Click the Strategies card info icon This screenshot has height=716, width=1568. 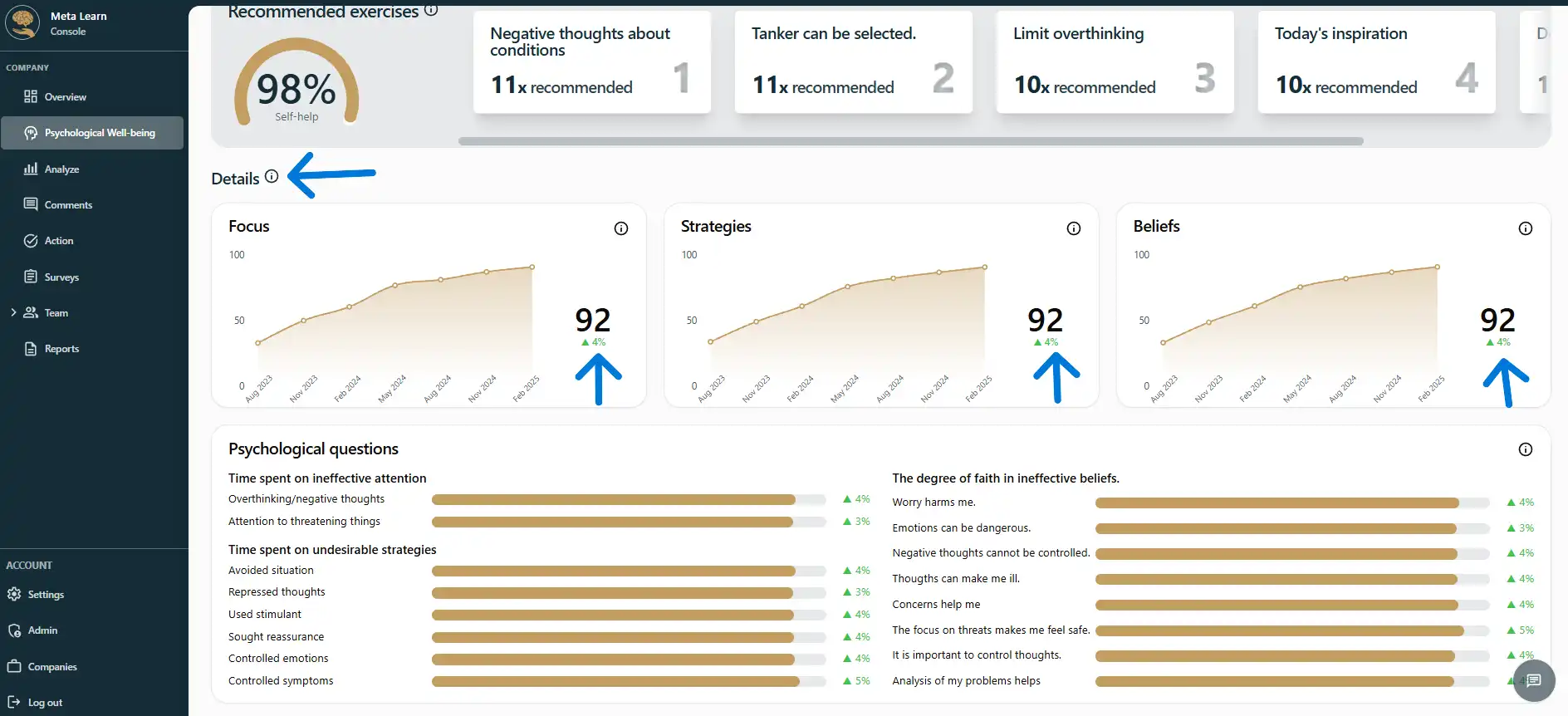(1074, 228)
